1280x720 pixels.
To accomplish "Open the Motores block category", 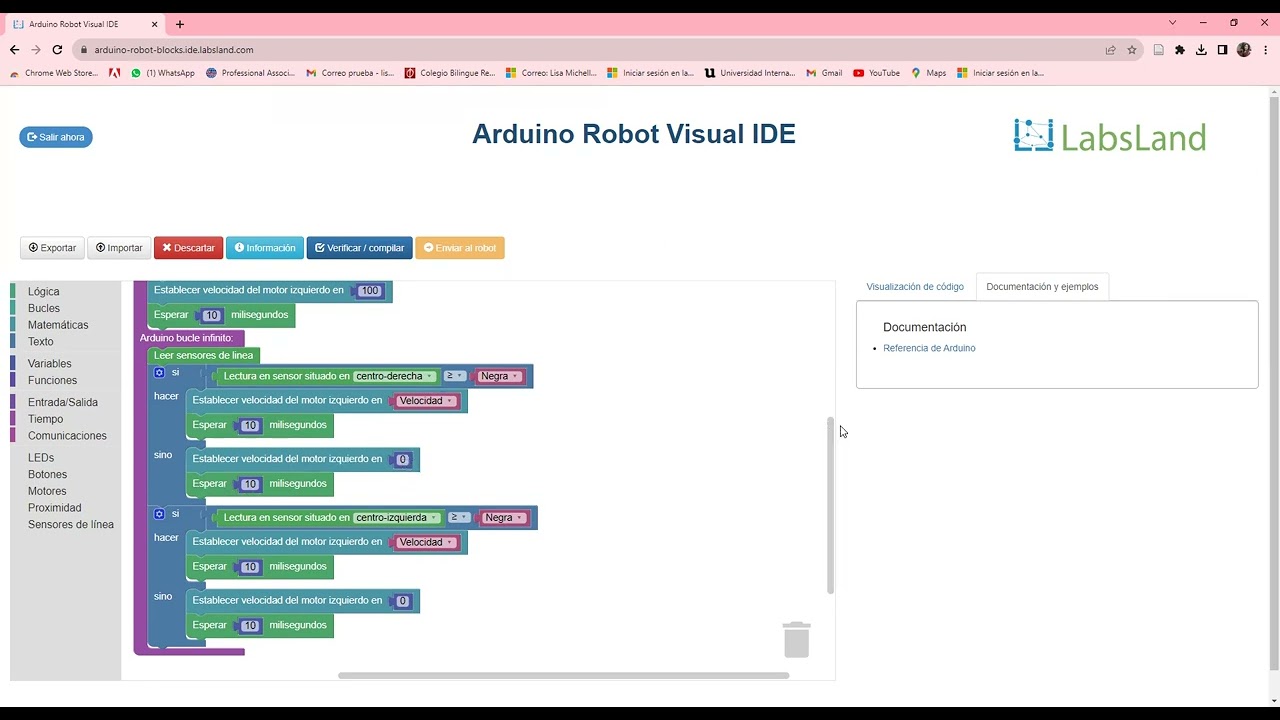I will pos(47,491).
